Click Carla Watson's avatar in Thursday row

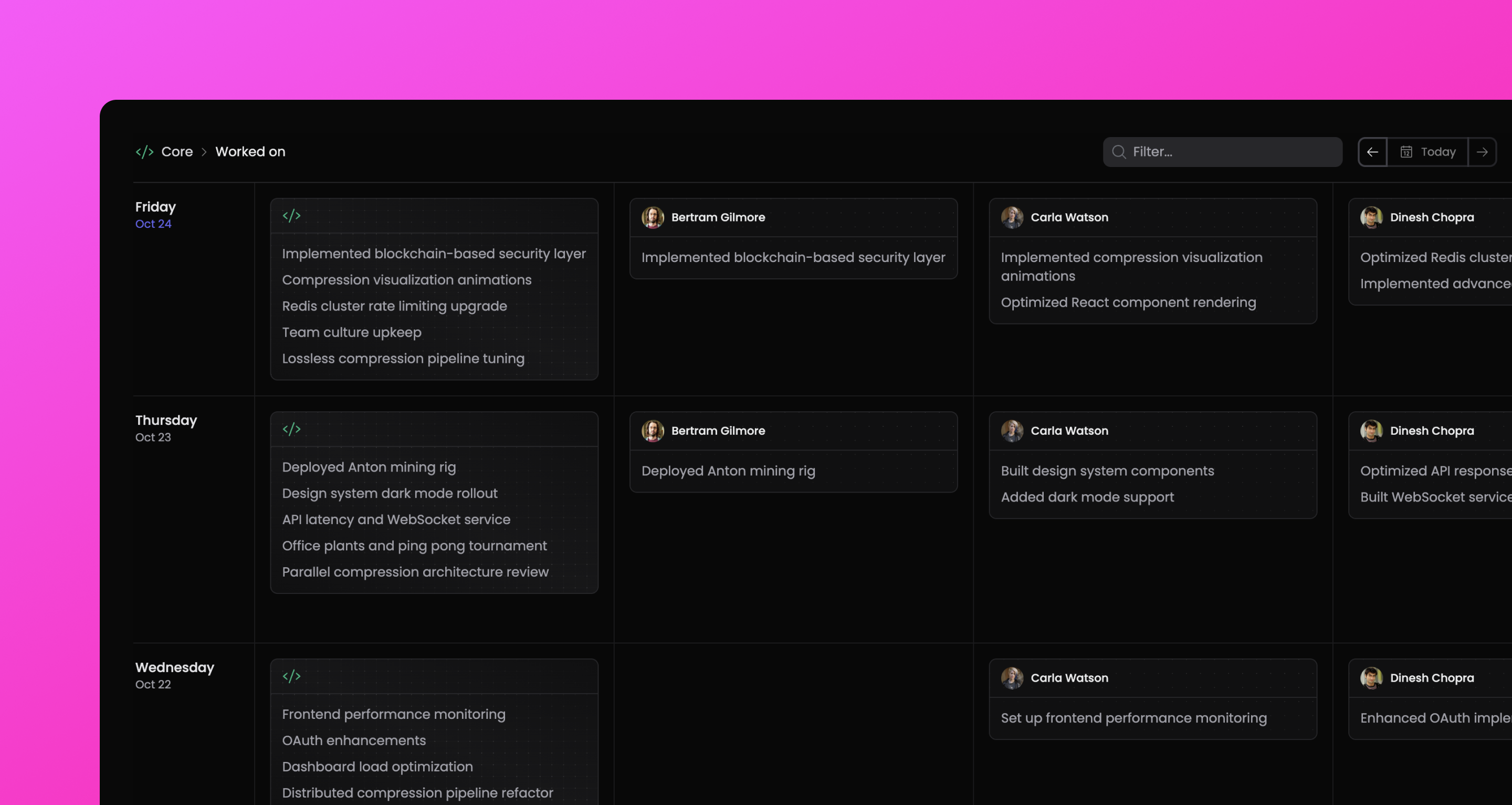[1011, 431]
